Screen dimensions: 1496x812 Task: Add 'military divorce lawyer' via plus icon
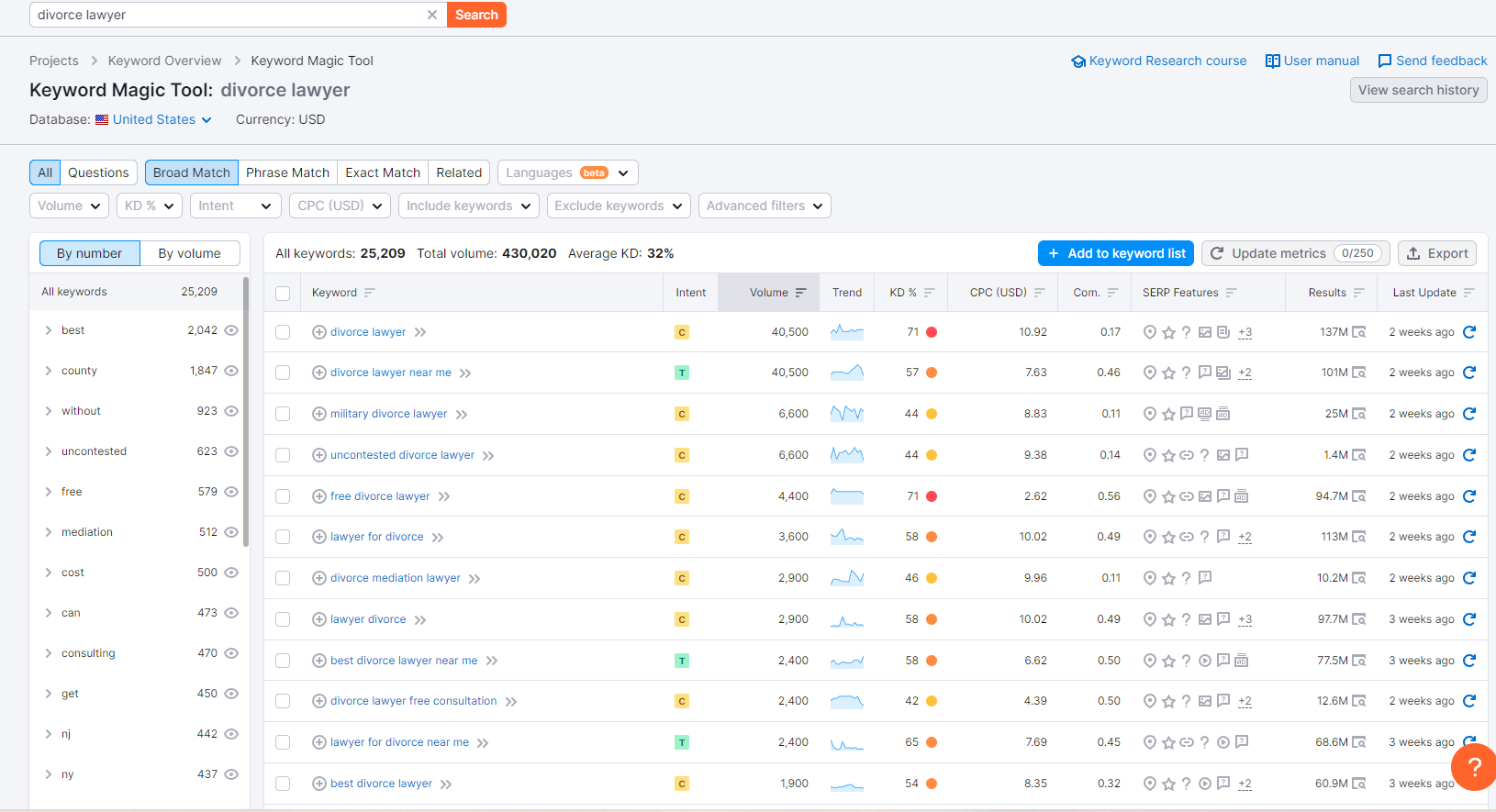[x=319, y=414]
